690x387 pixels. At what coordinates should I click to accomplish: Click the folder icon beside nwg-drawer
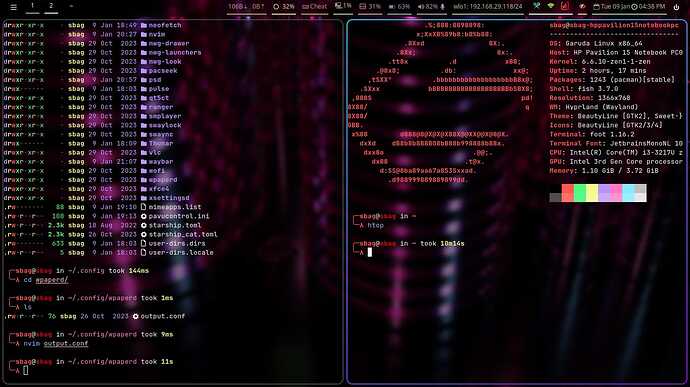coord(143,44)
